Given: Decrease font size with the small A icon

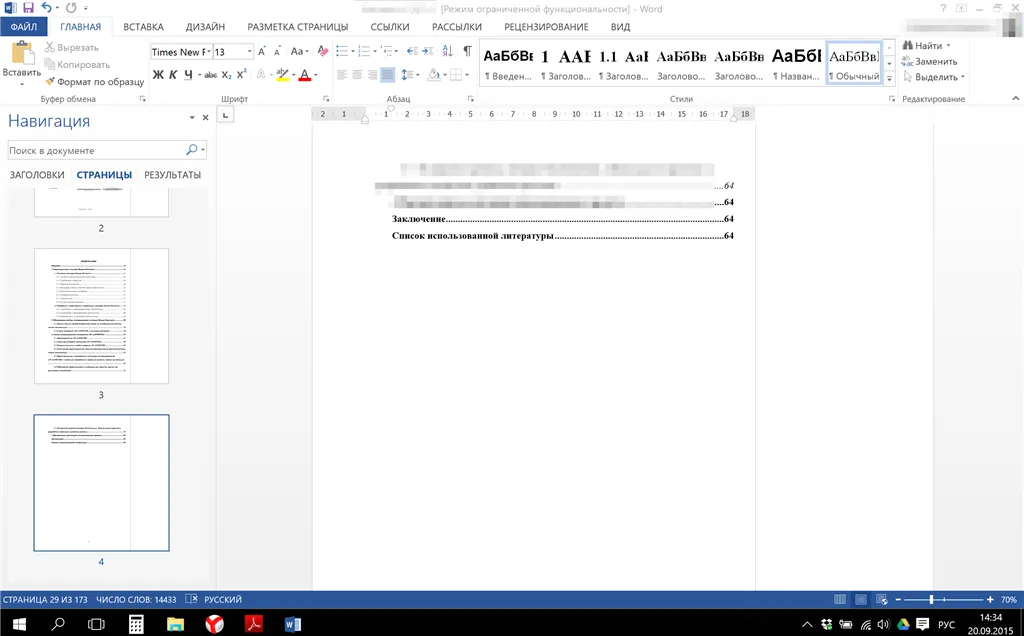Looking at the screenshot, I should (277, 52).
